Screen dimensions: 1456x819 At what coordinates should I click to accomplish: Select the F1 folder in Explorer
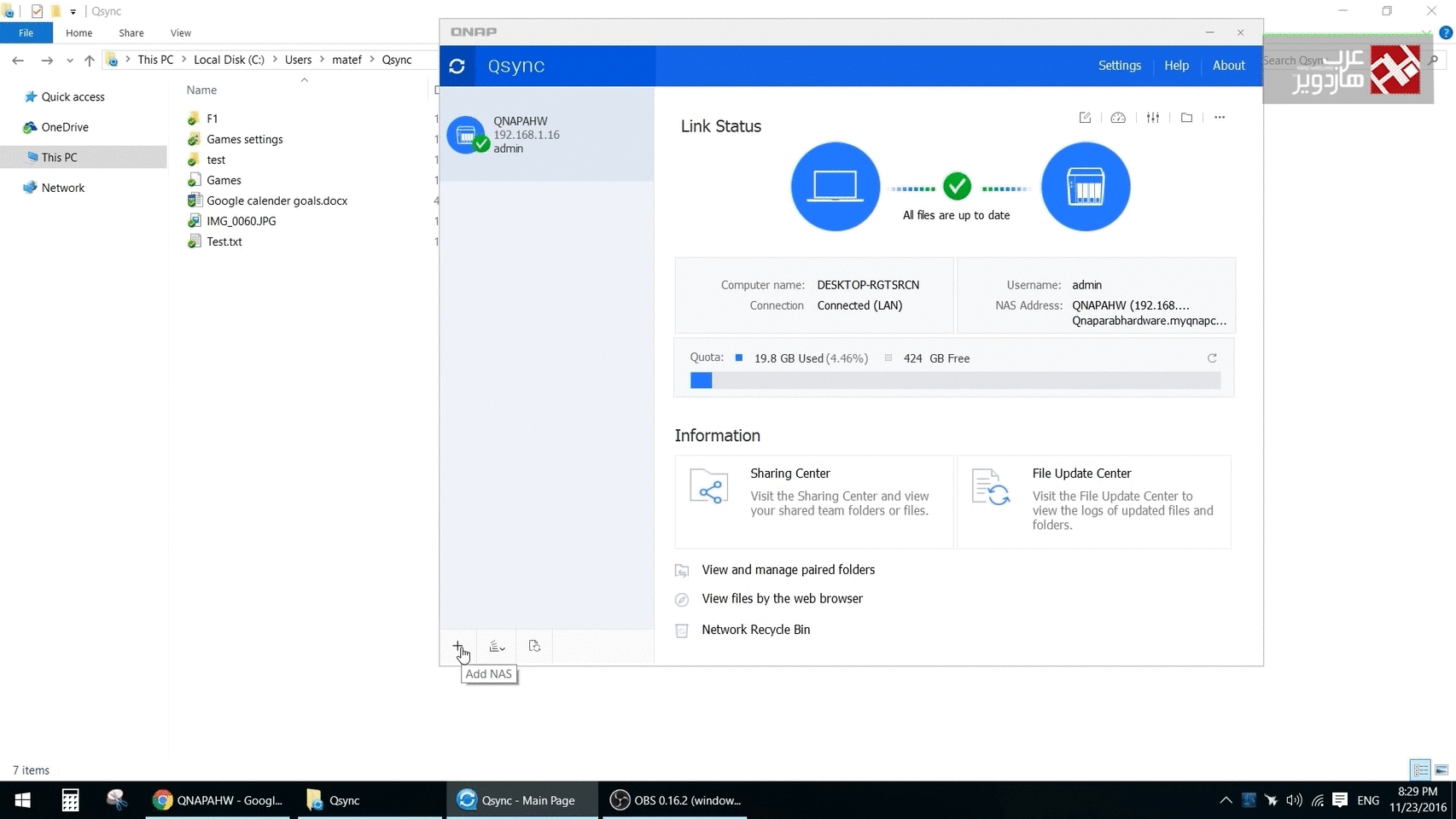click(x=212, y=119)
